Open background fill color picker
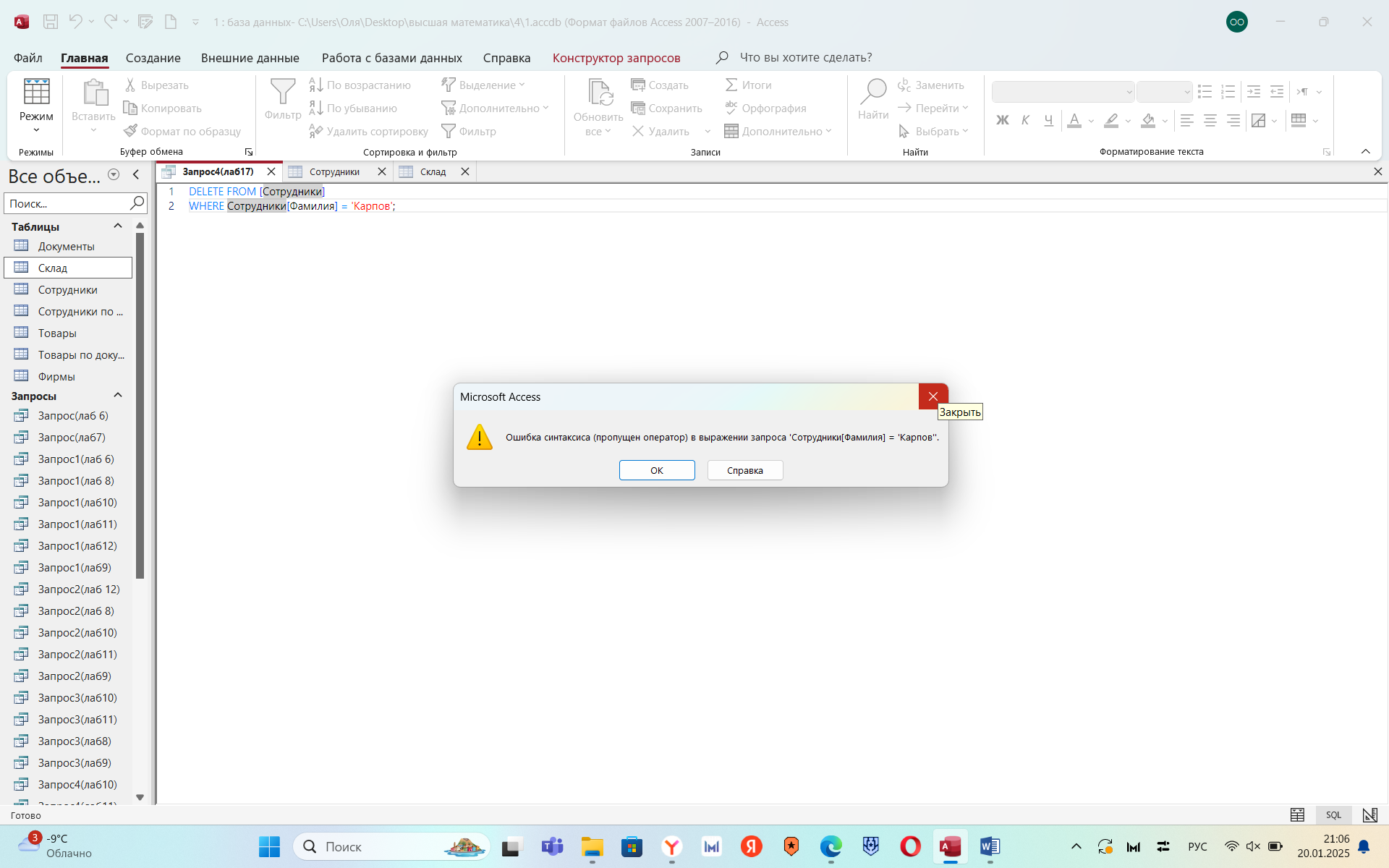 (1148, 120)
